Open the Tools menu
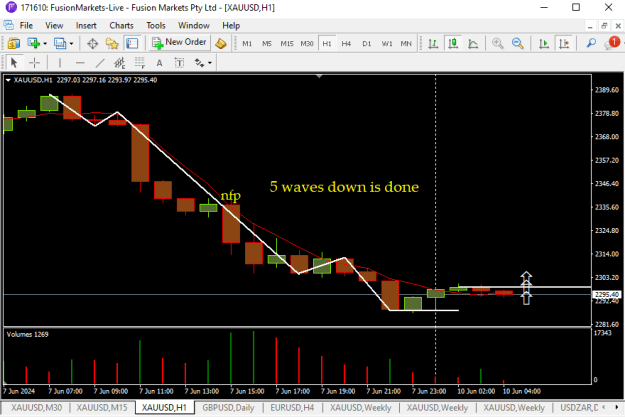 pos(155,26)
